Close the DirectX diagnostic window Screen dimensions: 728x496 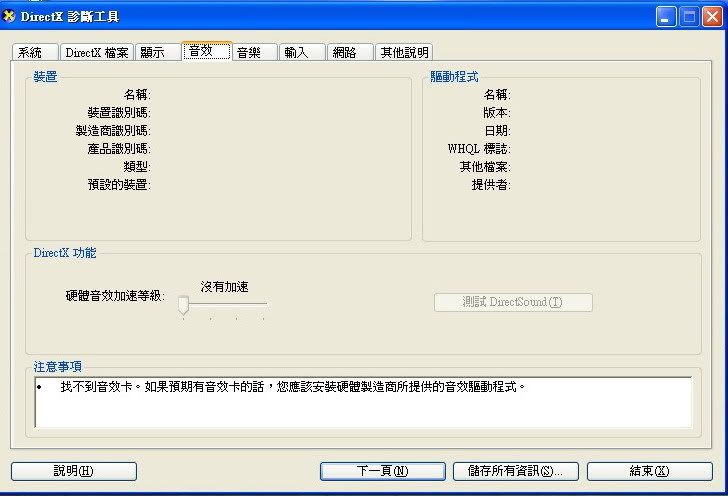(x=712, y=17)
